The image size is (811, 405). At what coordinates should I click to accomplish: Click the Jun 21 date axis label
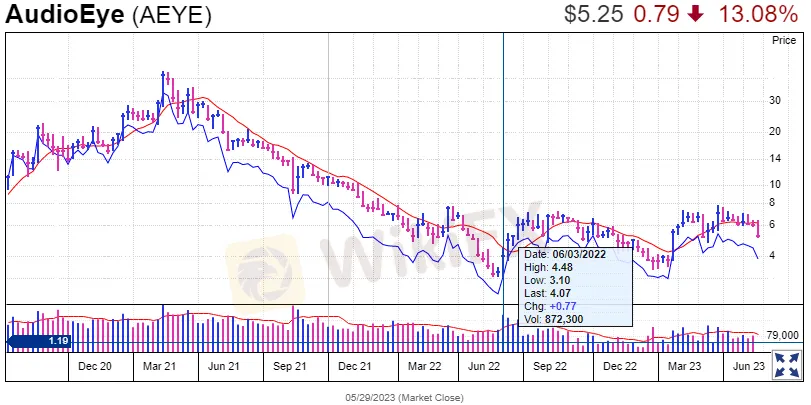pyautogui.click(x=223, y=366)
